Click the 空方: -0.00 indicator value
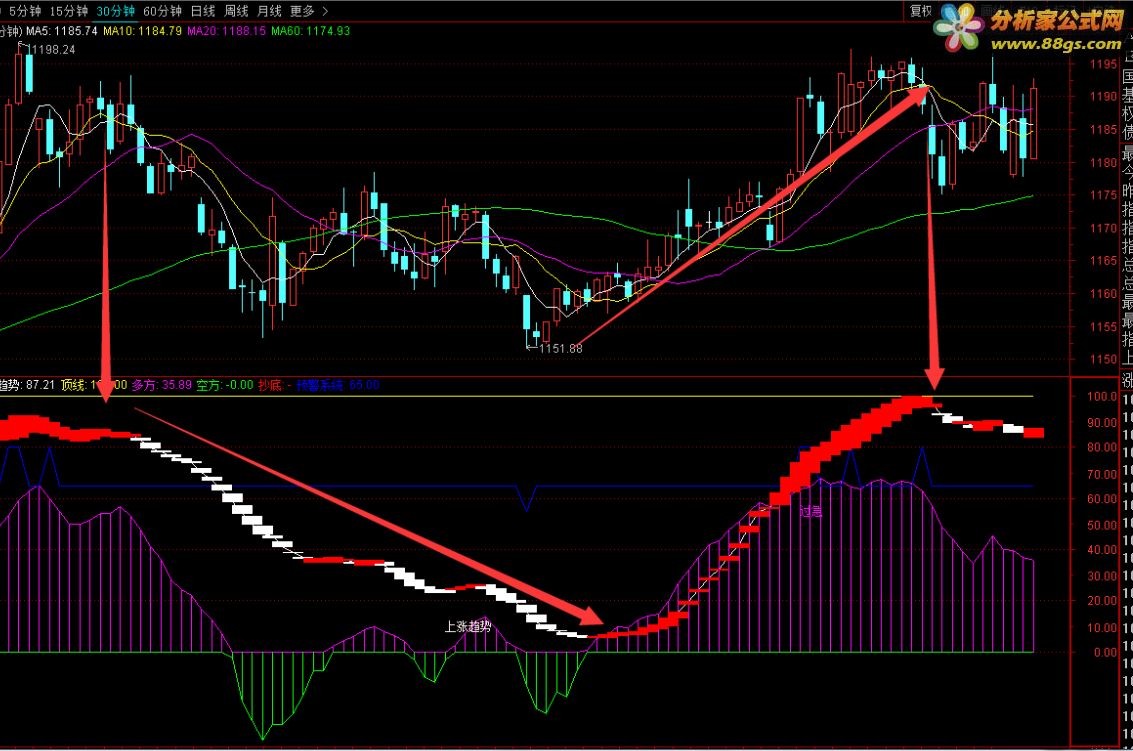 (x=225, y=385)
